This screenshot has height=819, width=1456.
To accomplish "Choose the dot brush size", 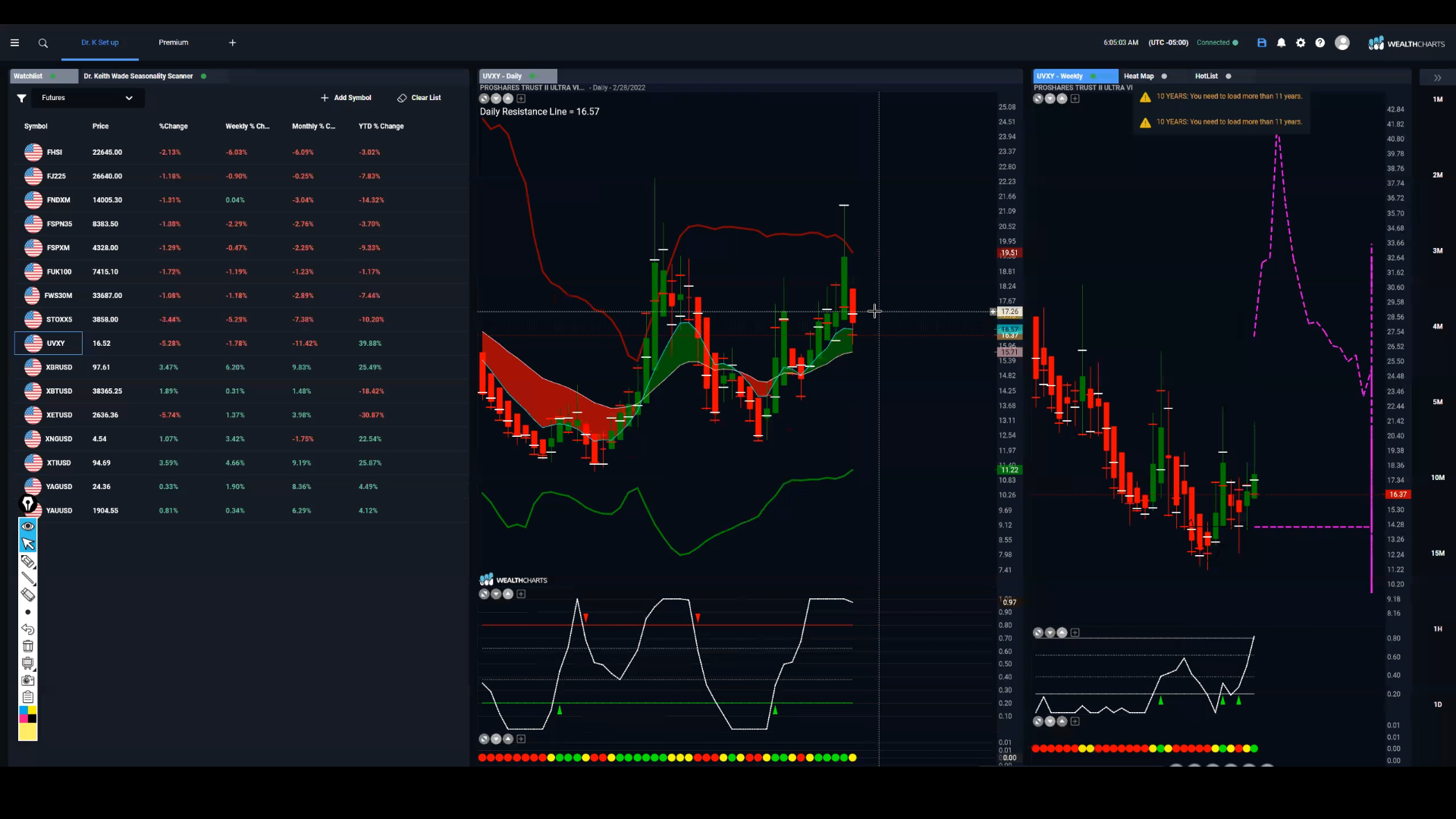I will pyautogui.click(x=28, y=612).
